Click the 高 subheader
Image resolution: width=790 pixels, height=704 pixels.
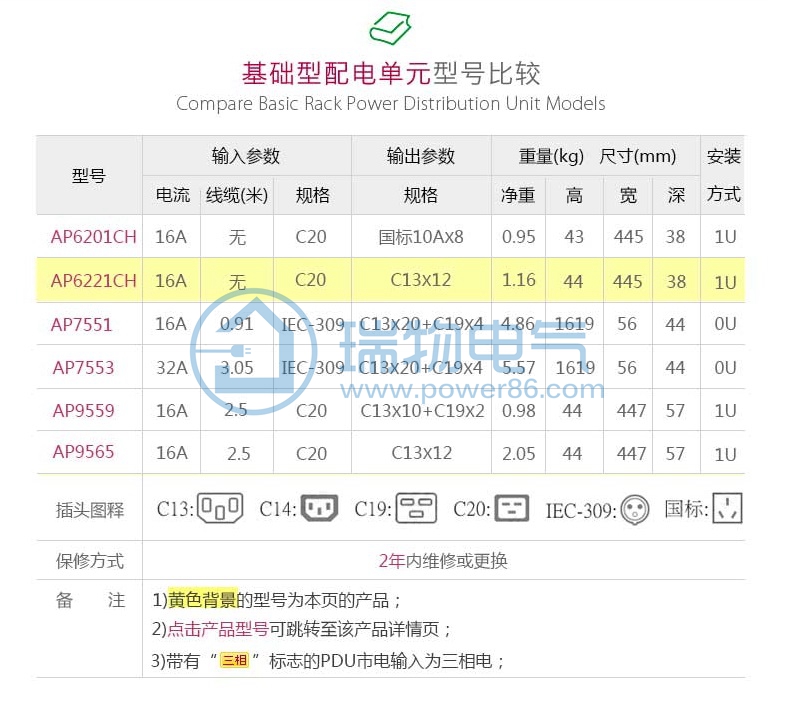point(574,195)
